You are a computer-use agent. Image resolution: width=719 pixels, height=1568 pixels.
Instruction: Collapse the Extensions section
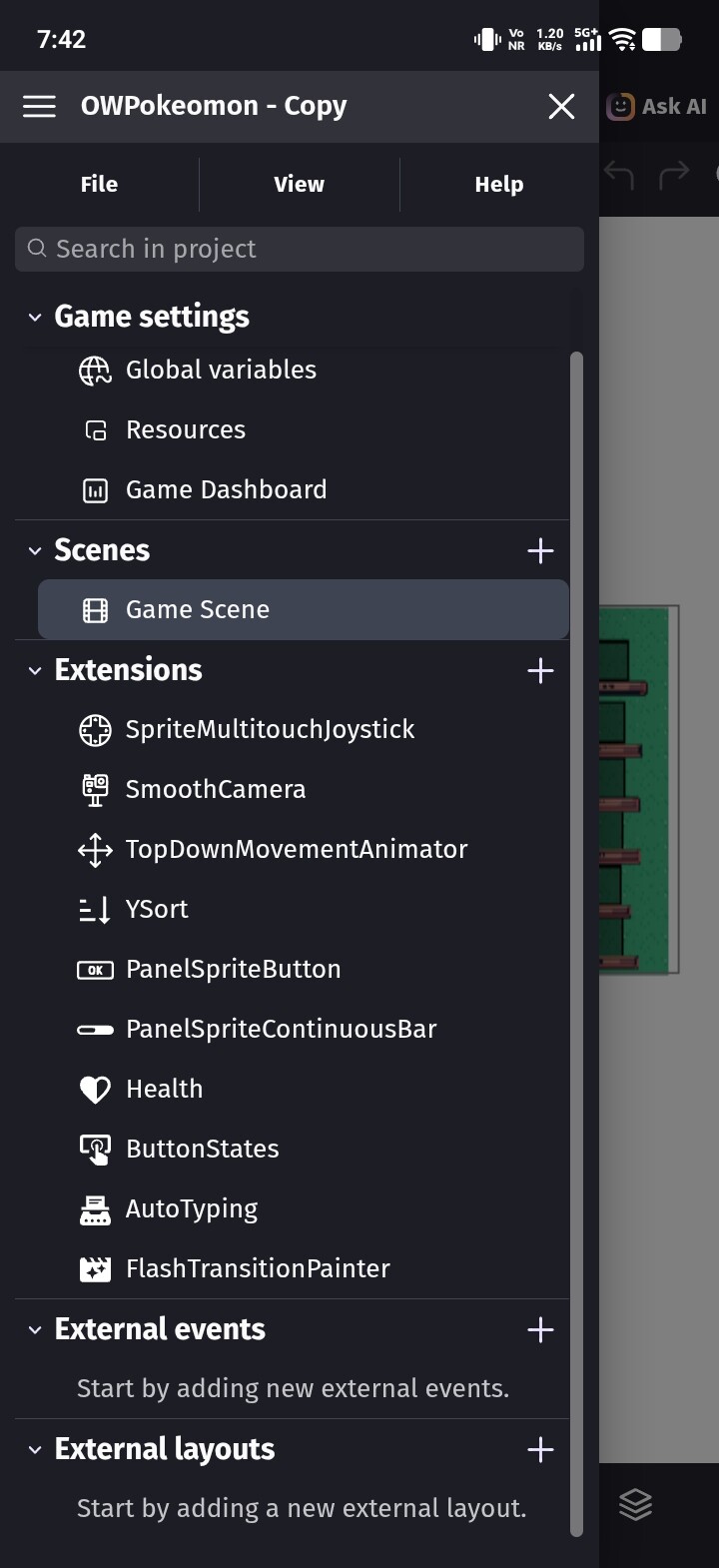(x=35, y=671)
